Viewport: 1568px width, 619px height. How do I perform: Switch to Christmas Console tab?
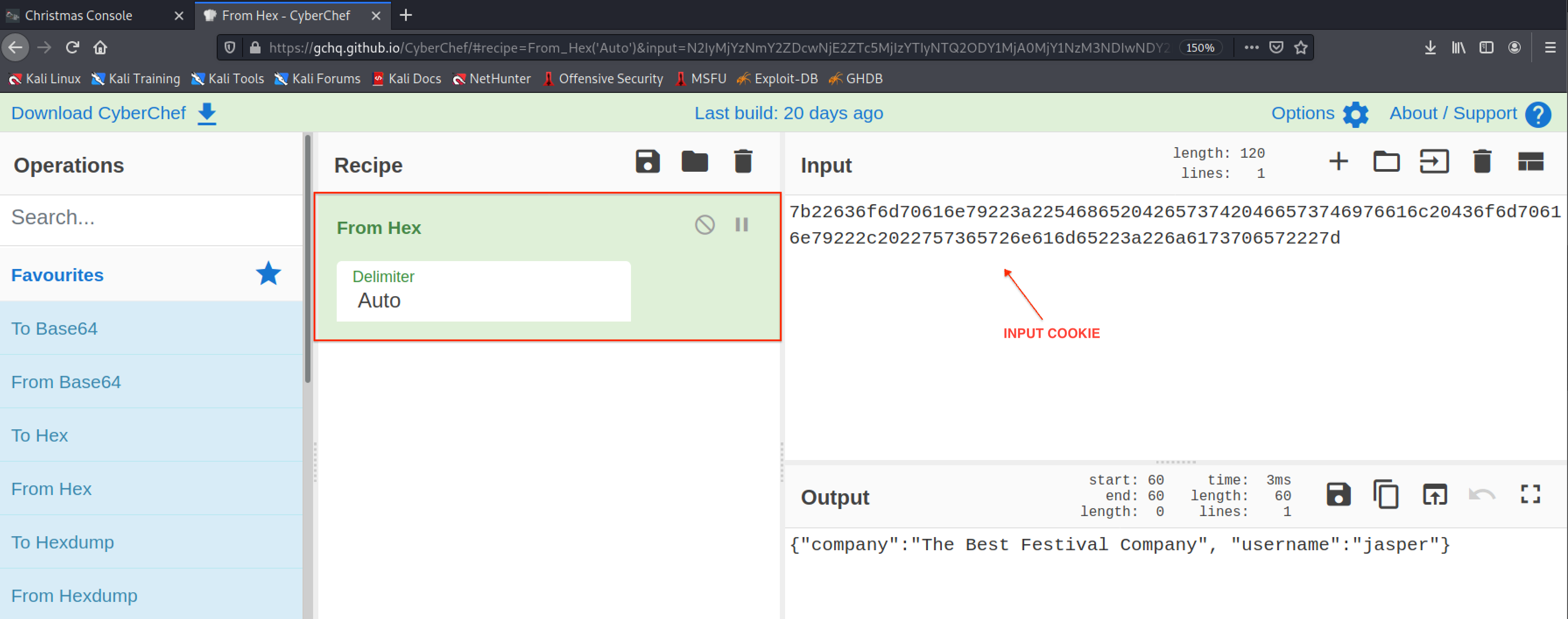pos(79,15)
